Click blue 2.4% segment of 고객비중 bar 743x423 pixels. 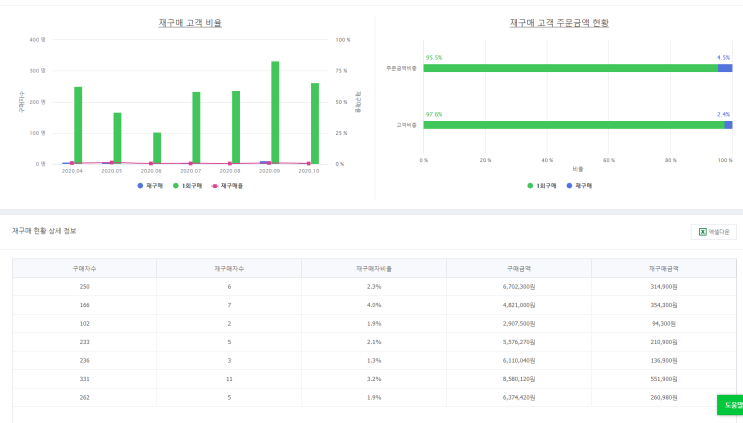729,125
